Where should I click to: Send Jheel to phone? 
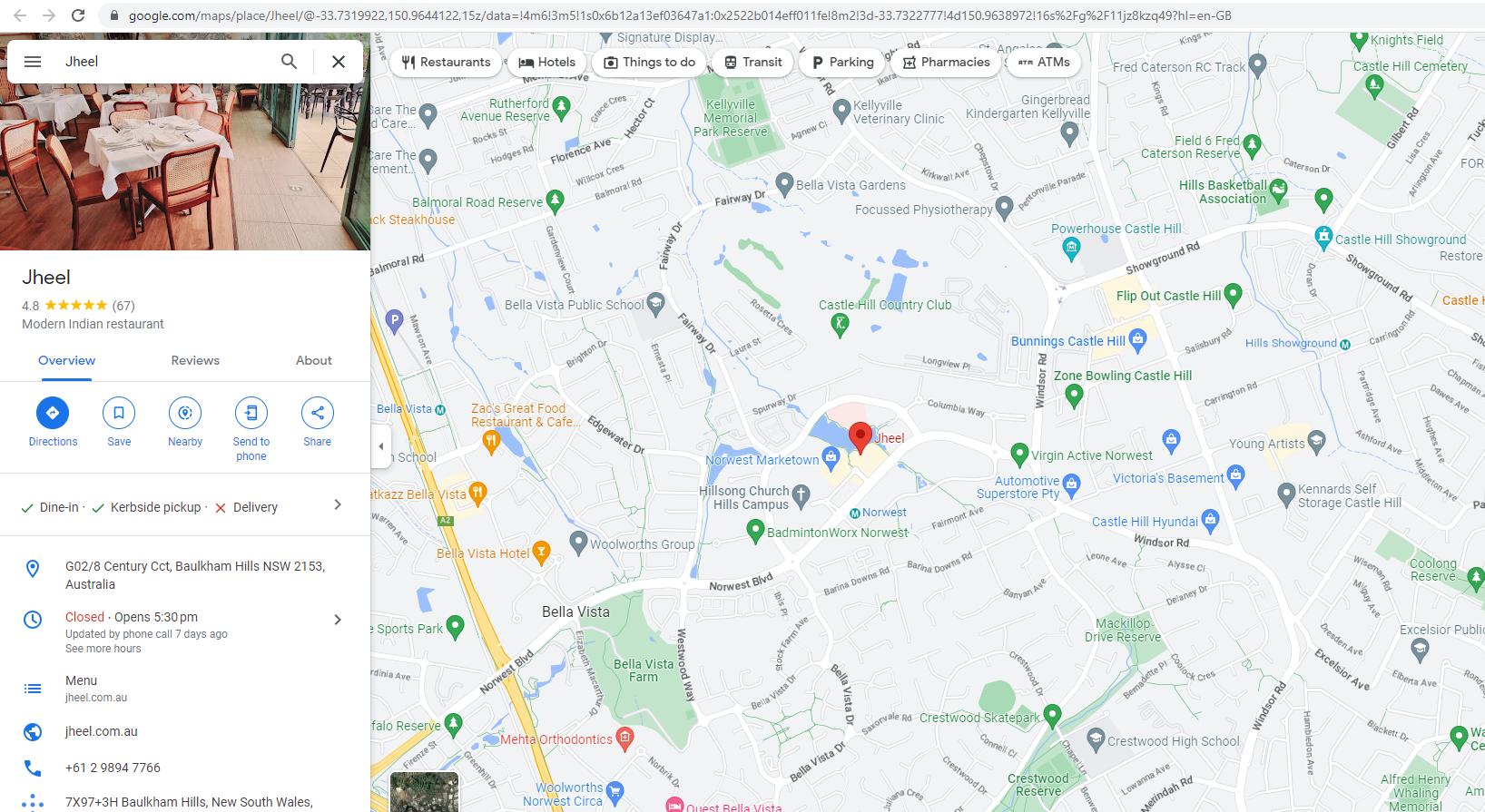tap(251, 430)
